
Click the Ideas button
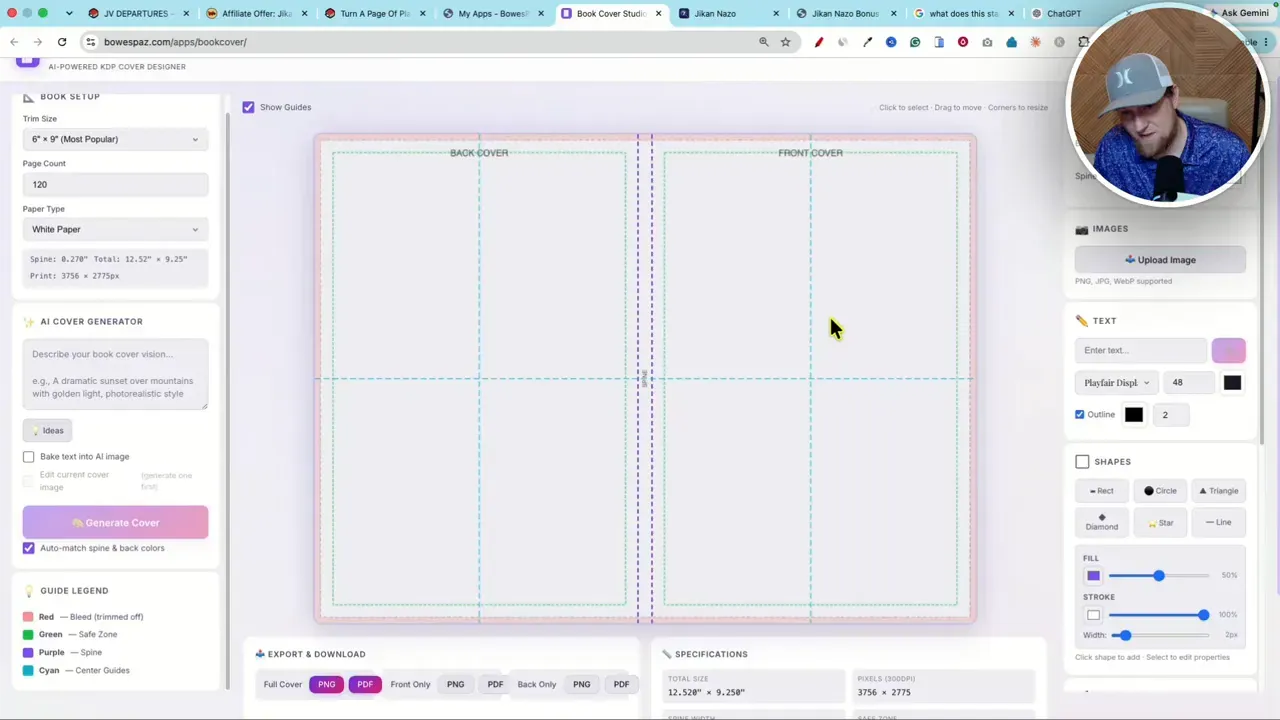click(47, 430)
